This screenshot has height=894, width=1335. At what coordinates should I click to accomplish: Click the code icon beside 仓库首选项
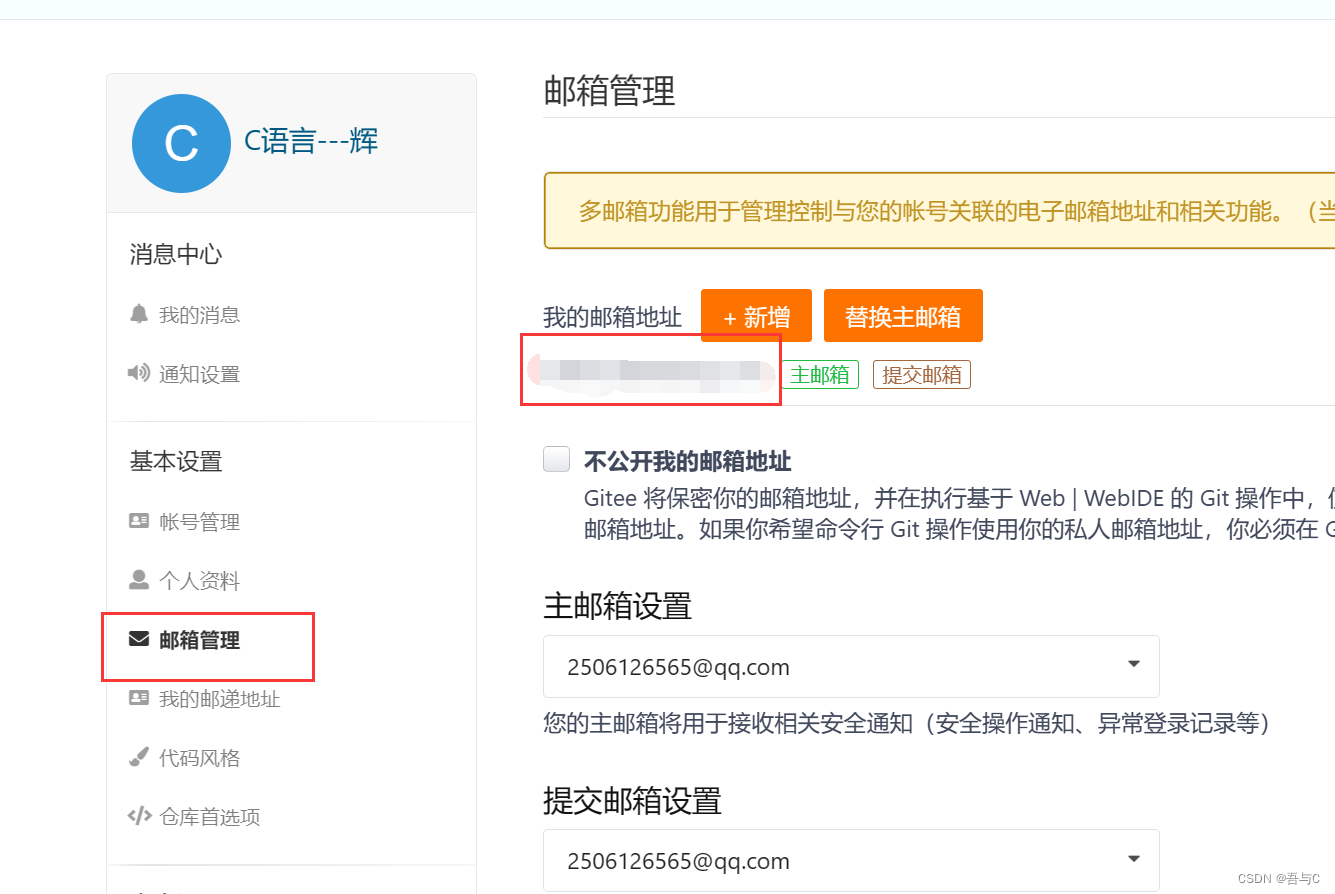[x=139, y=816]
